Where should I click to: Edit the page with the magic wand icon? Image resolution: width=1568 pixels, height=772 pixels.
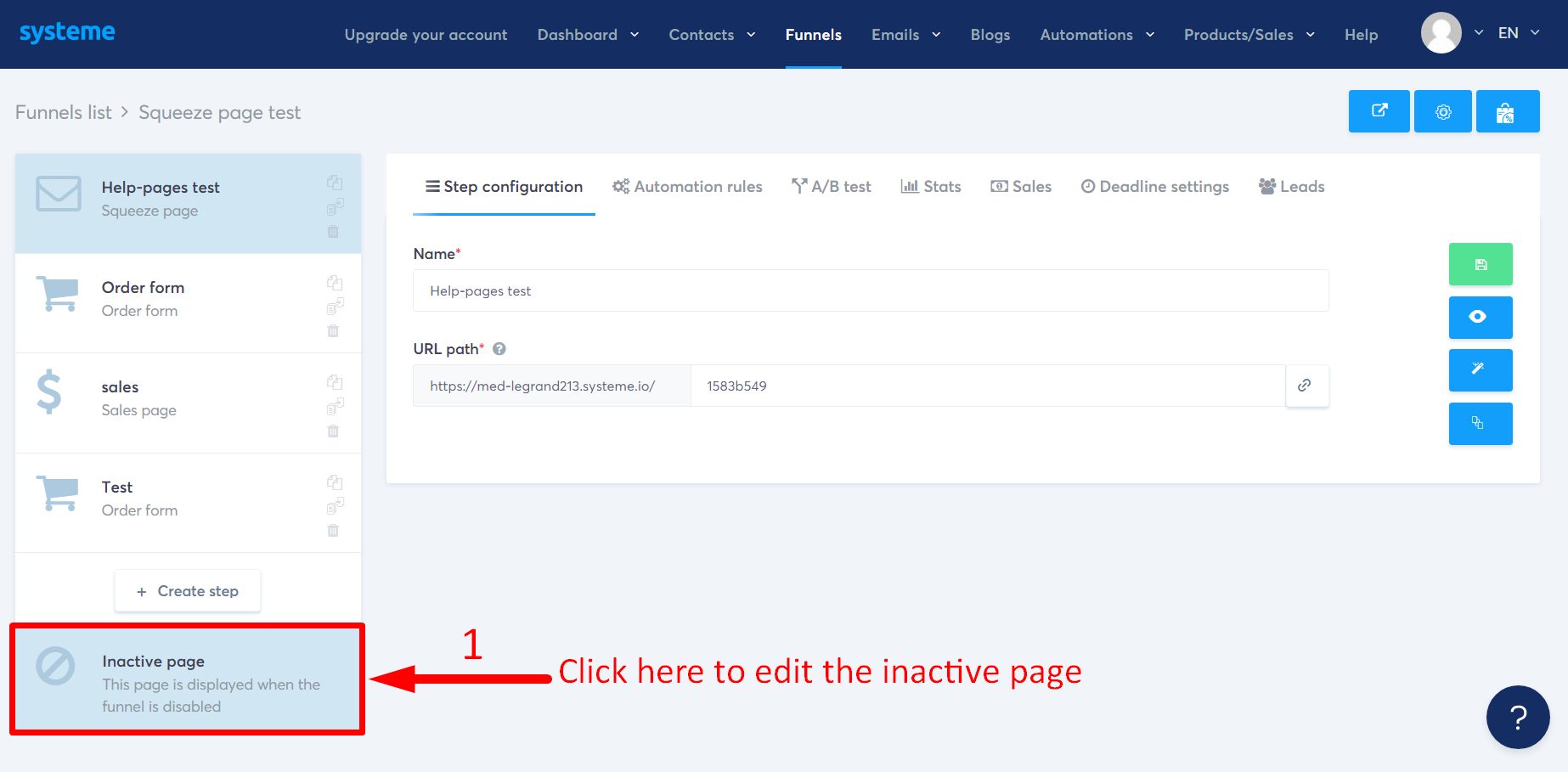point(1481,370)
